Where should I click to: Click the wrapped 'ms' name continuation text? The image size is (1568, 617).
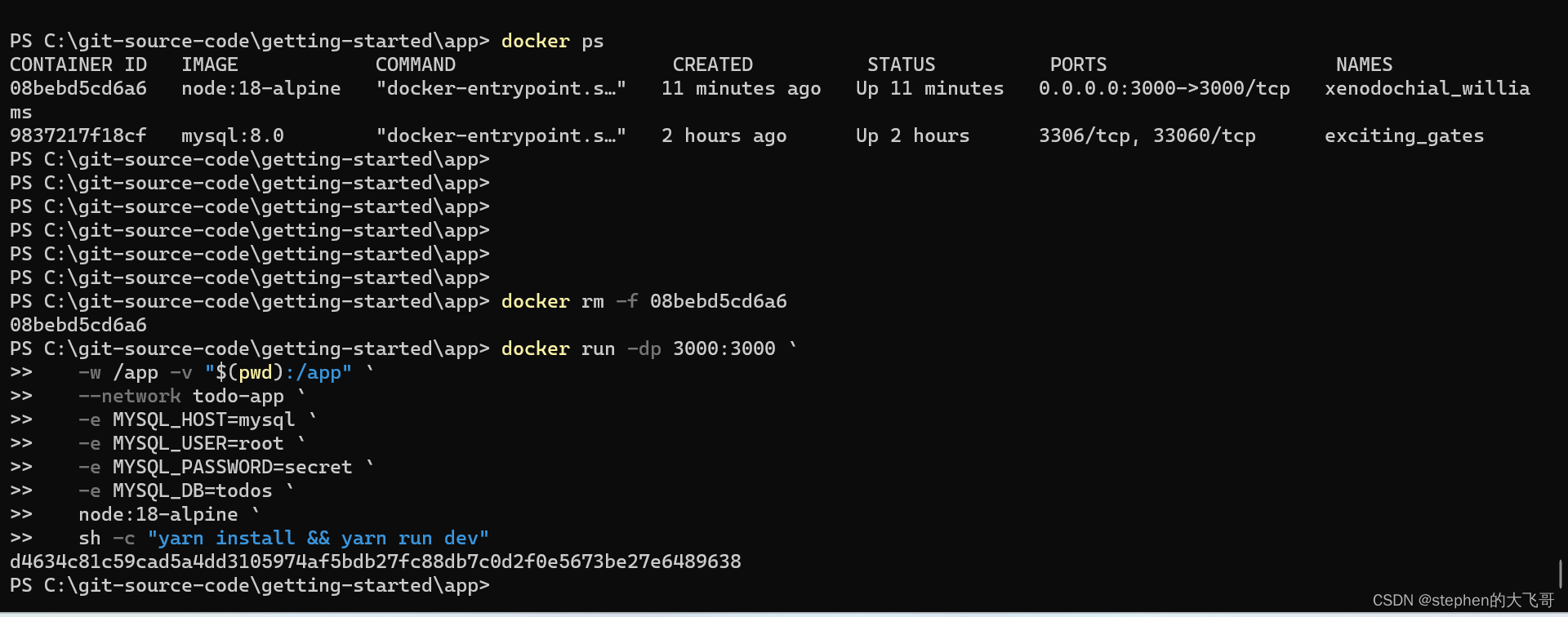coord(21,112)
